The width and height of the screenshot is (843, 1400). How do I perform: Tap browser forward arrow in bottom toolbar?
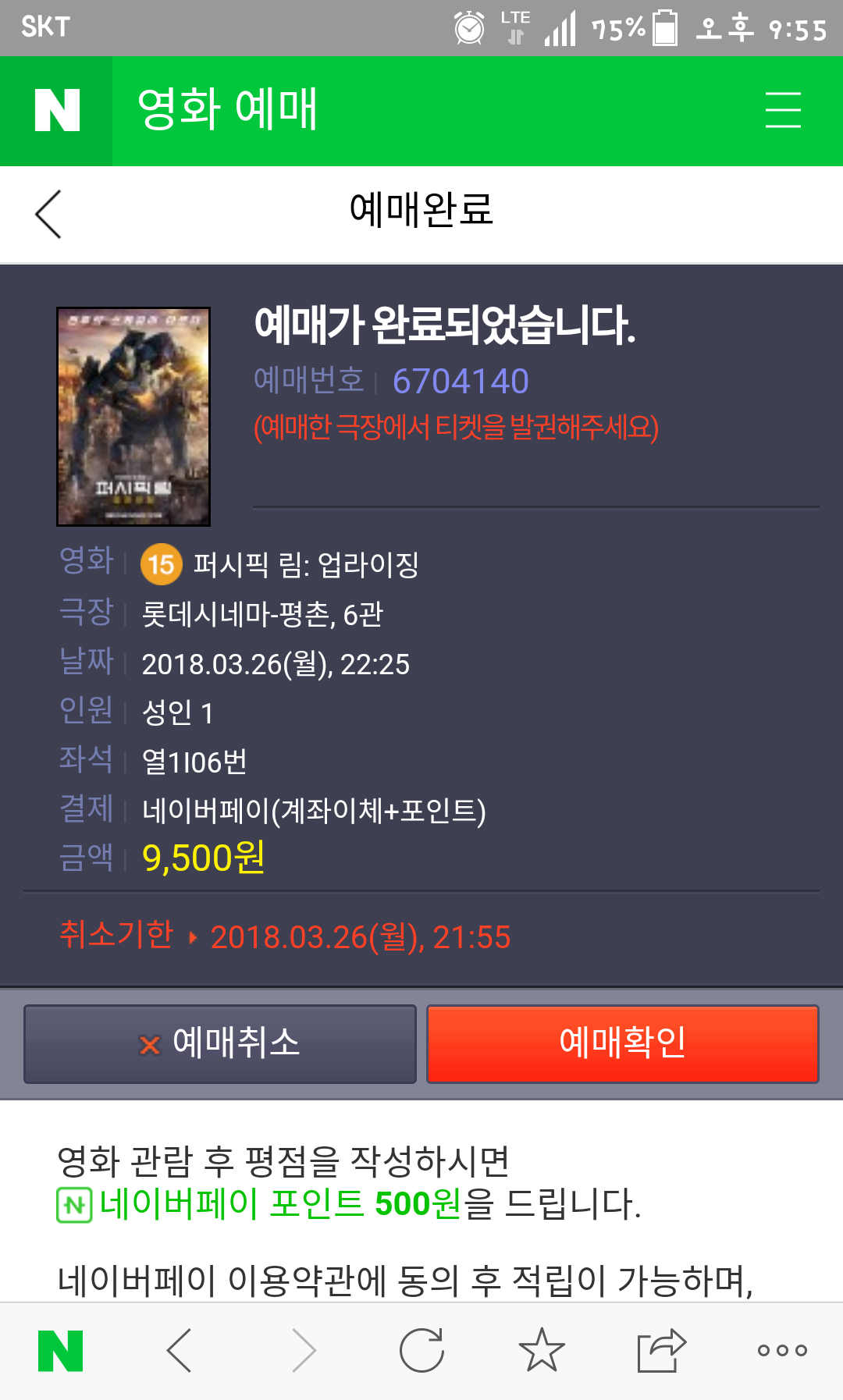(x=303, y=1350)
